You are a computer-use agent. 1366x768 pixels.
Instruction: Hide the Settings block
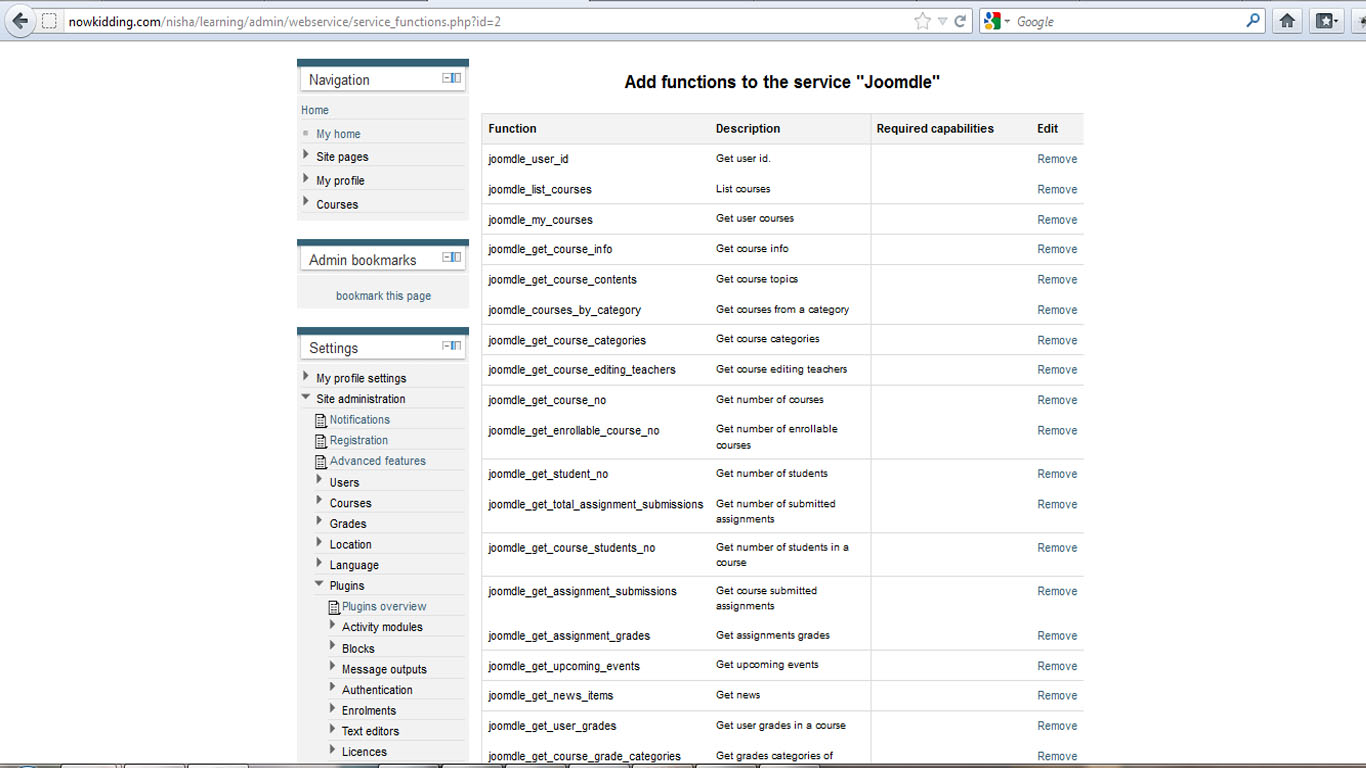tap(447, 346)
